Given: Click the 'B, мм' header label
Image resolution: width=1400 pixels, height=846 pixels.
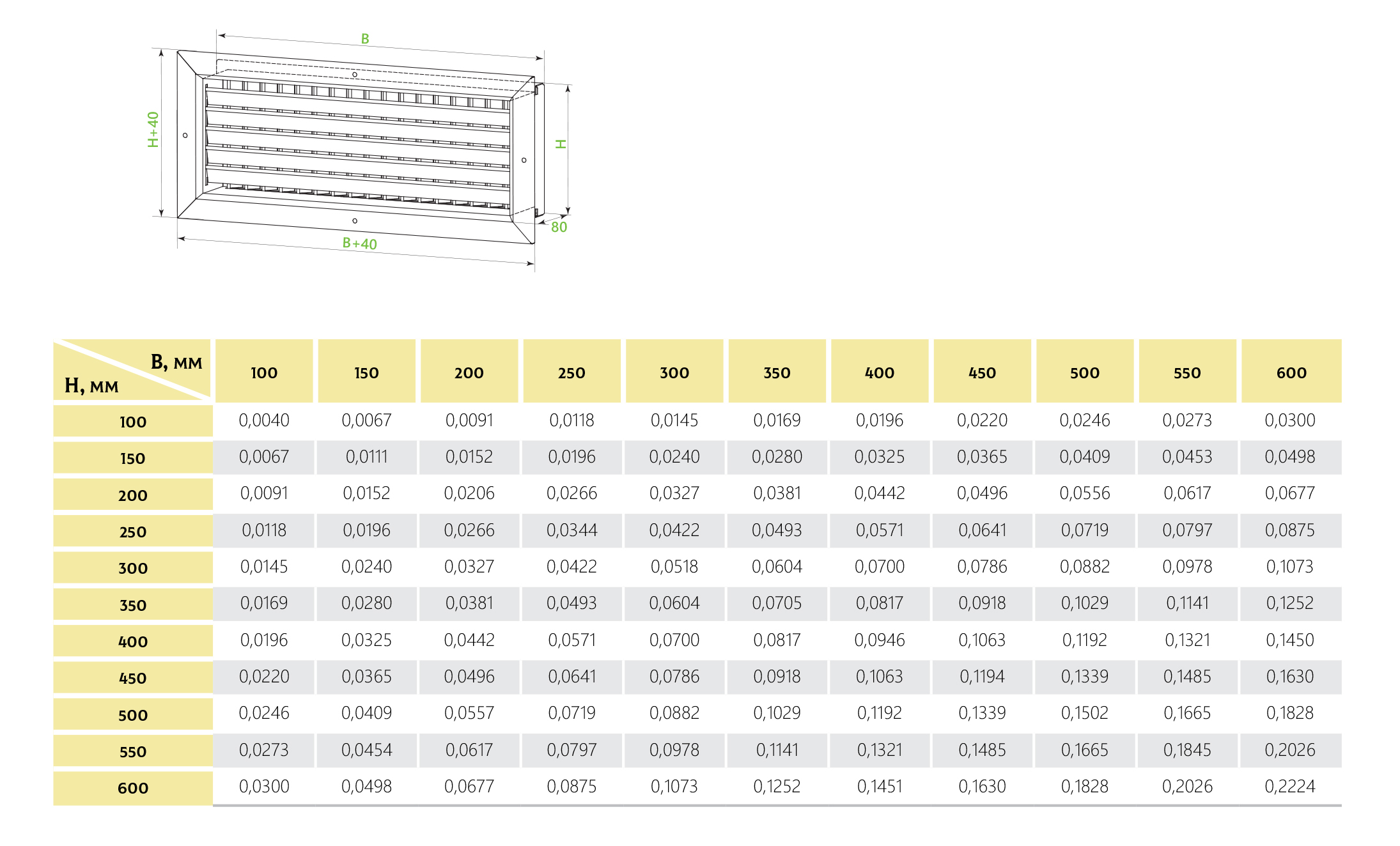Looking at the screenshot, I should pyautogui.click(x=176, y=362).
